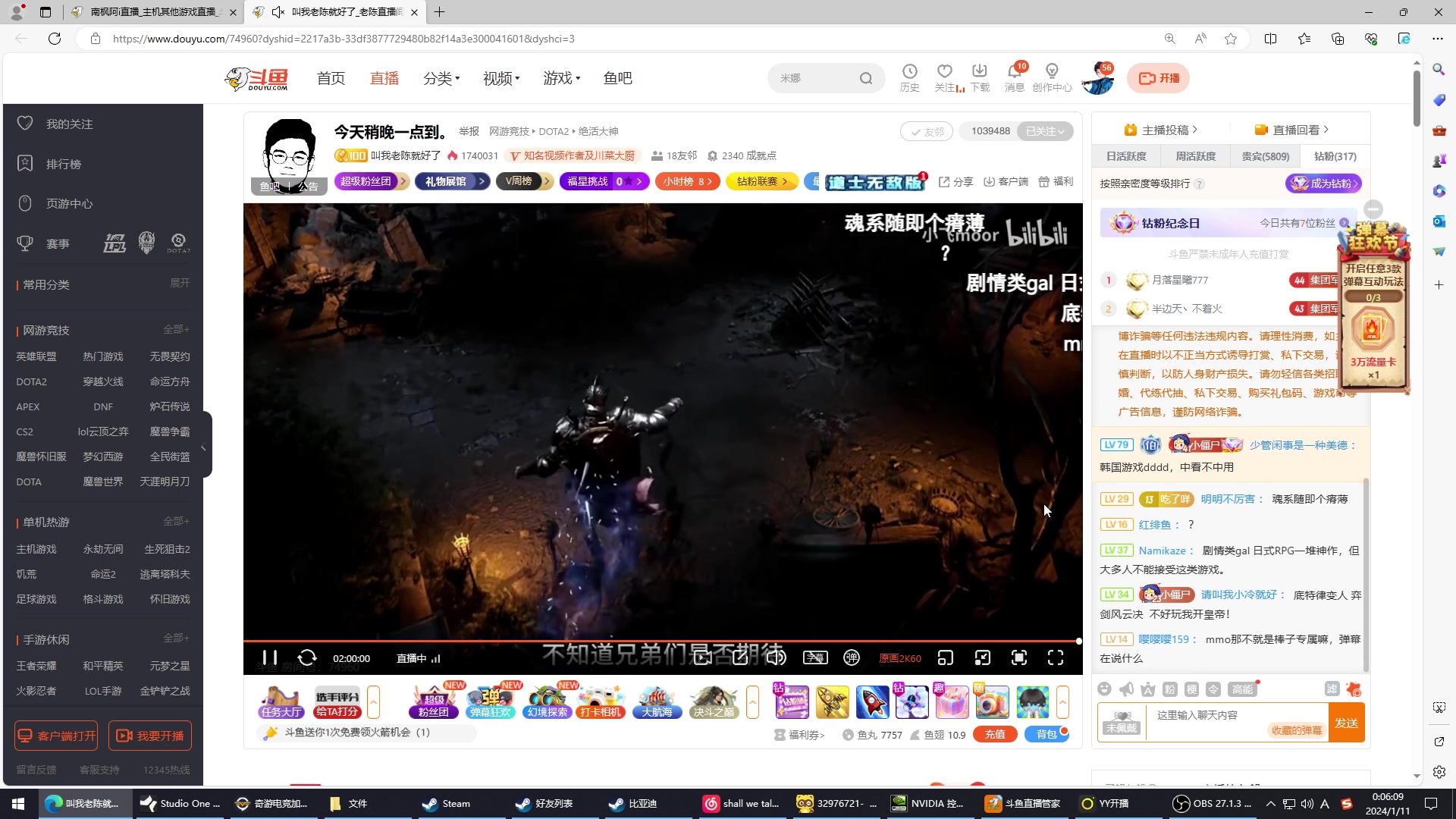The height and width of the screenshot is (819, 1456).
Task: Switch to the 贵宾(5809) tab
Action: point(1265,156)
